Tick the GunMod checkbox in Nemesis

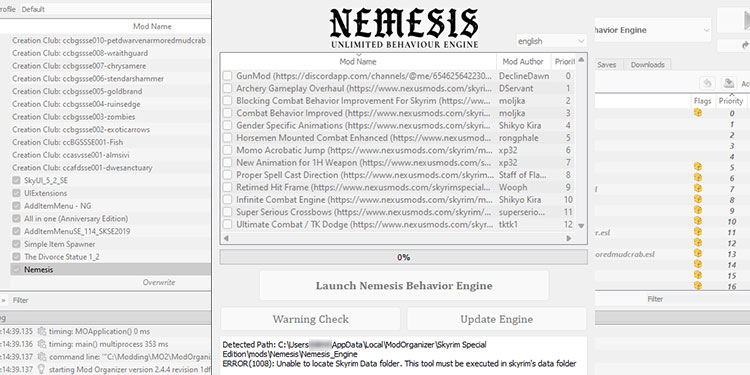tap(227, 76)
